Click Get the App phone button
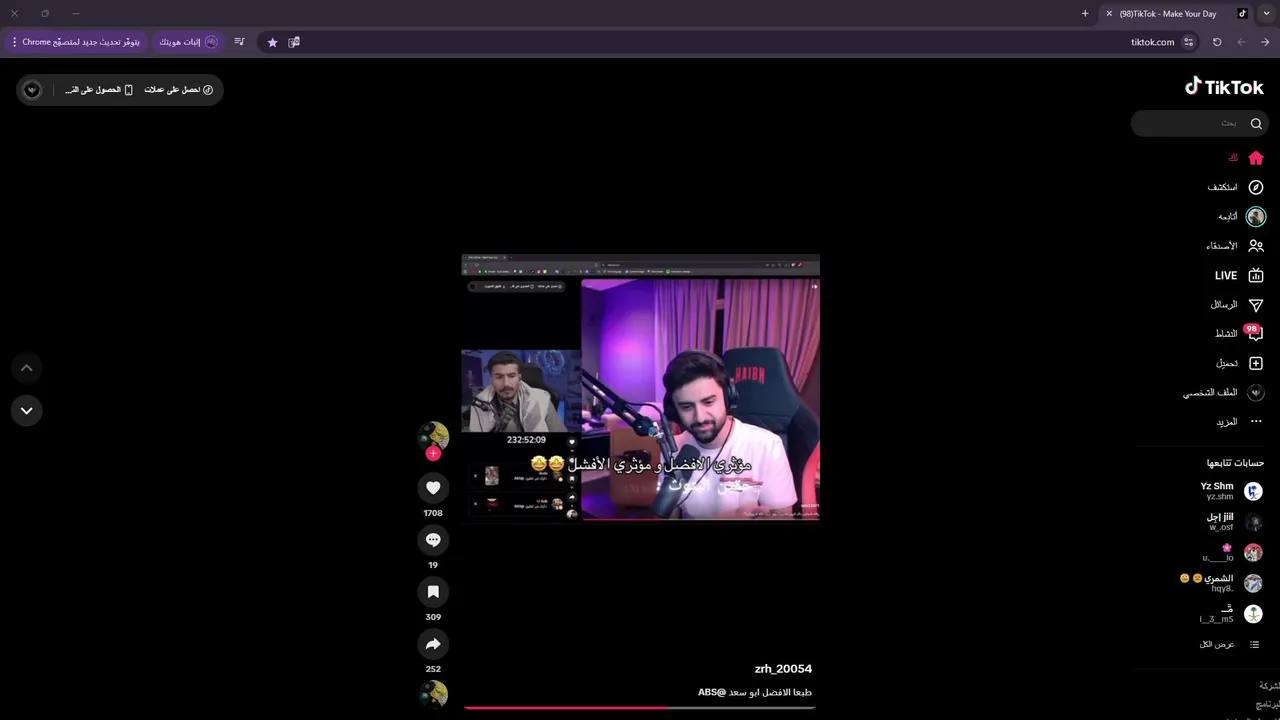Screen dimensions: 1280x720 [99, 90]
